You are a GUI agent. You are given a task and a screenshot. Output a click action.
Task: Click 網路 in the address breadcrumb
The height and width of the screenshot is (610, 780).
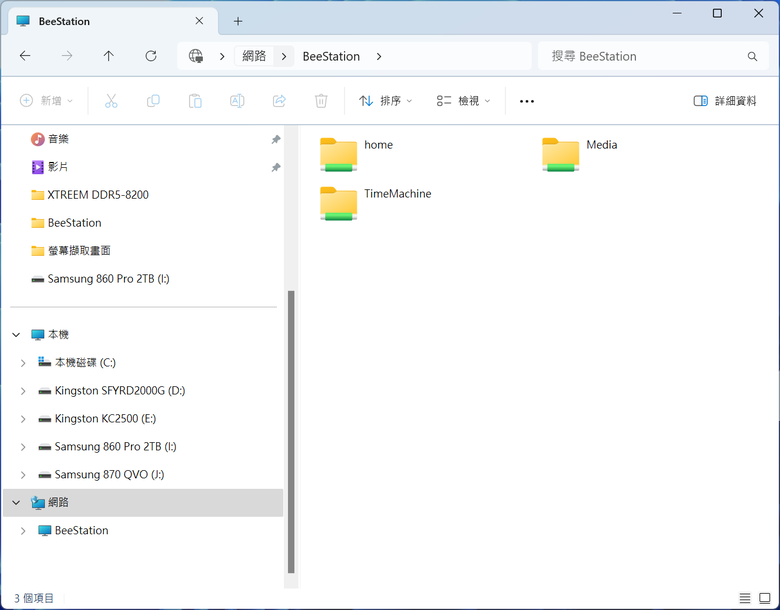tap(254, 56)
